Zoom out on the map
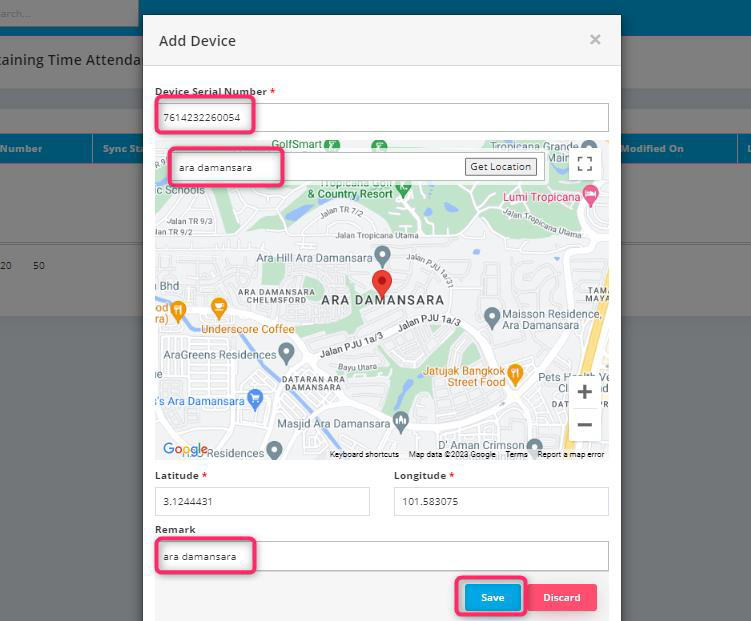This screenshot has width=751, height=621. (x=584, y=425)
